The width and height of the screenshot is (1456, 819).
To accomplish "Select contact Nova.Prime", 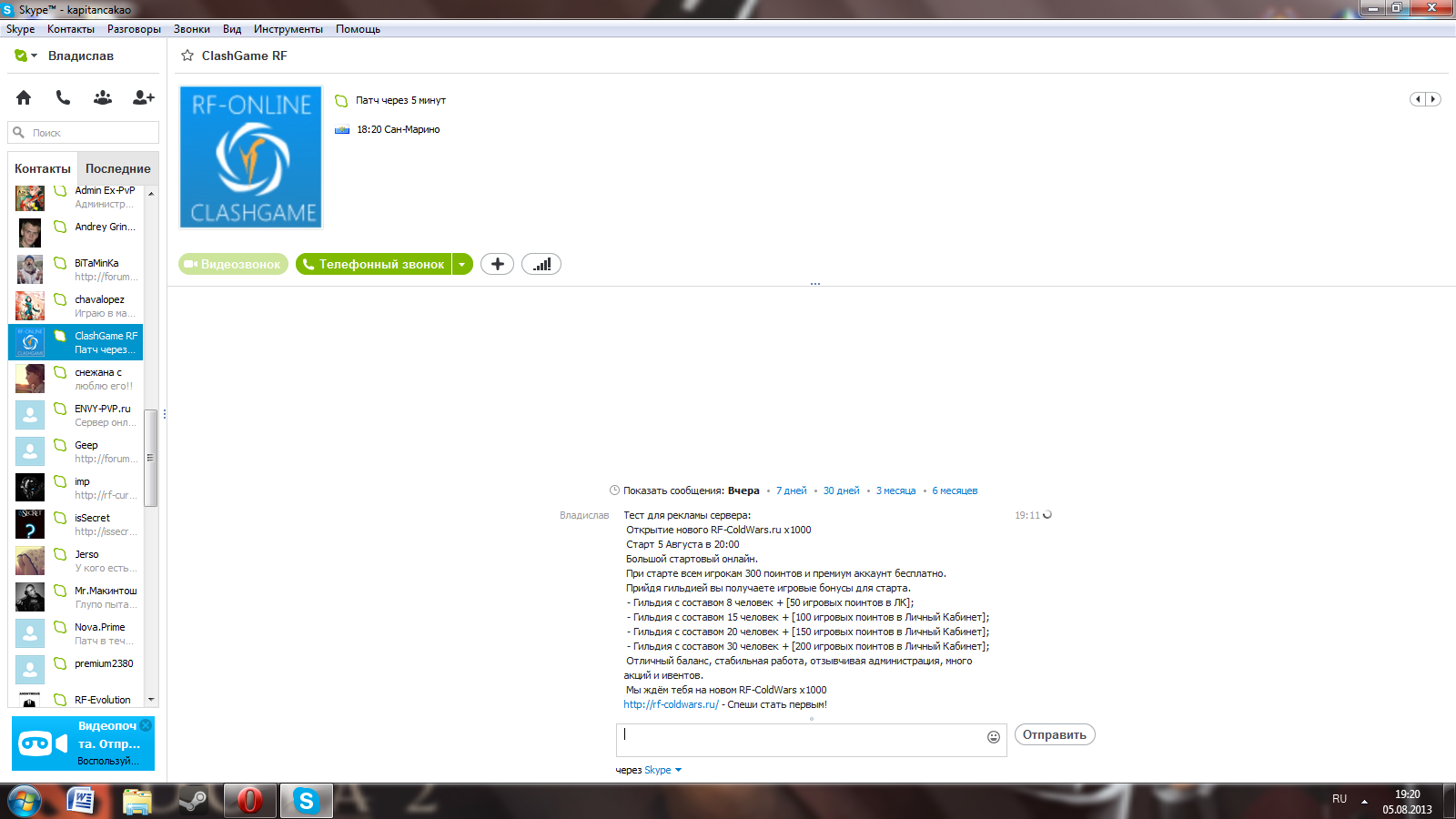I will [x=76, y=633].
